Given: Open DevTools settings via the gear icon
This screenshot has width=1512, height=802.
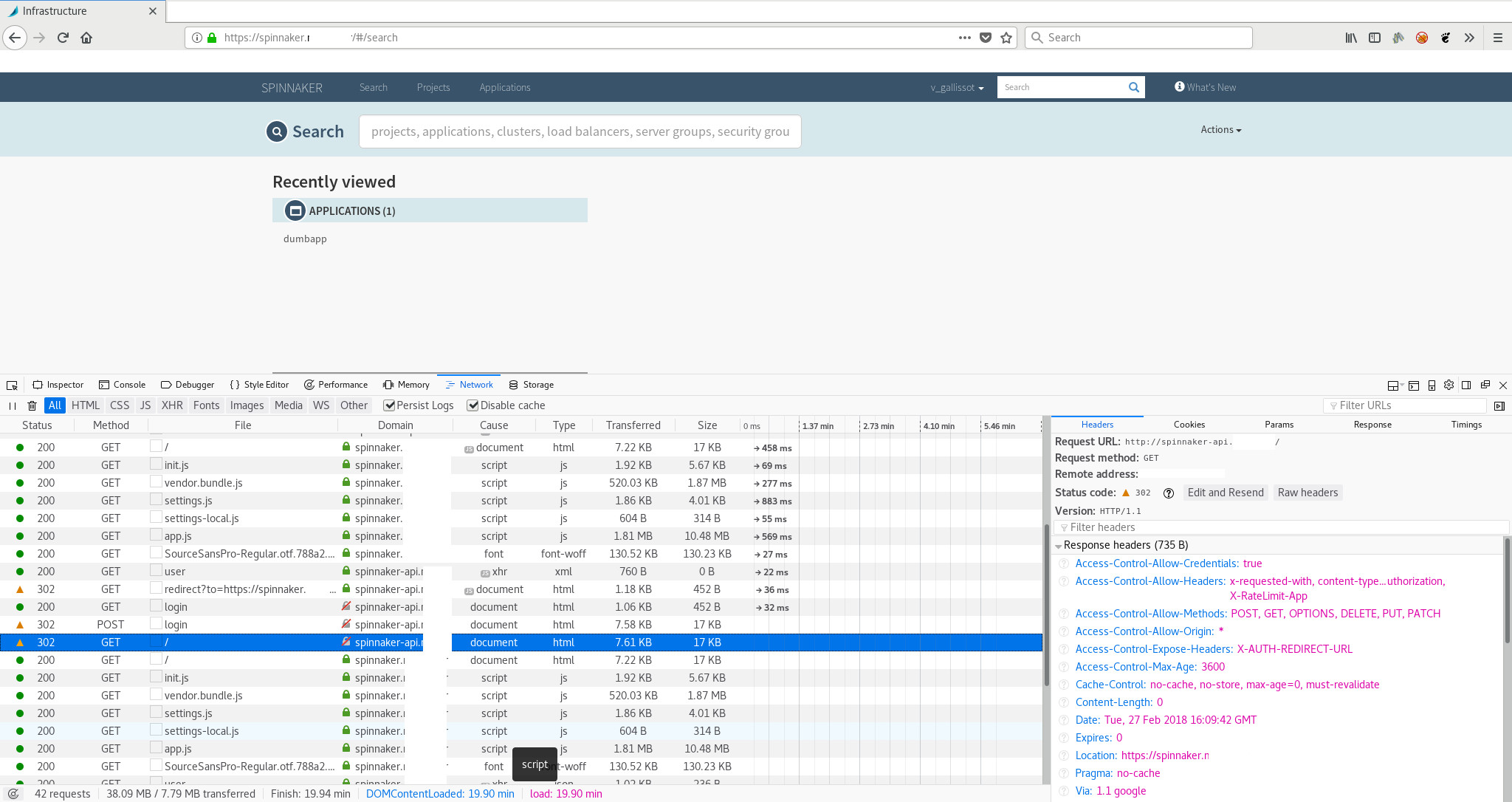Looking at the screenshot, I should tap(1449, 385).
